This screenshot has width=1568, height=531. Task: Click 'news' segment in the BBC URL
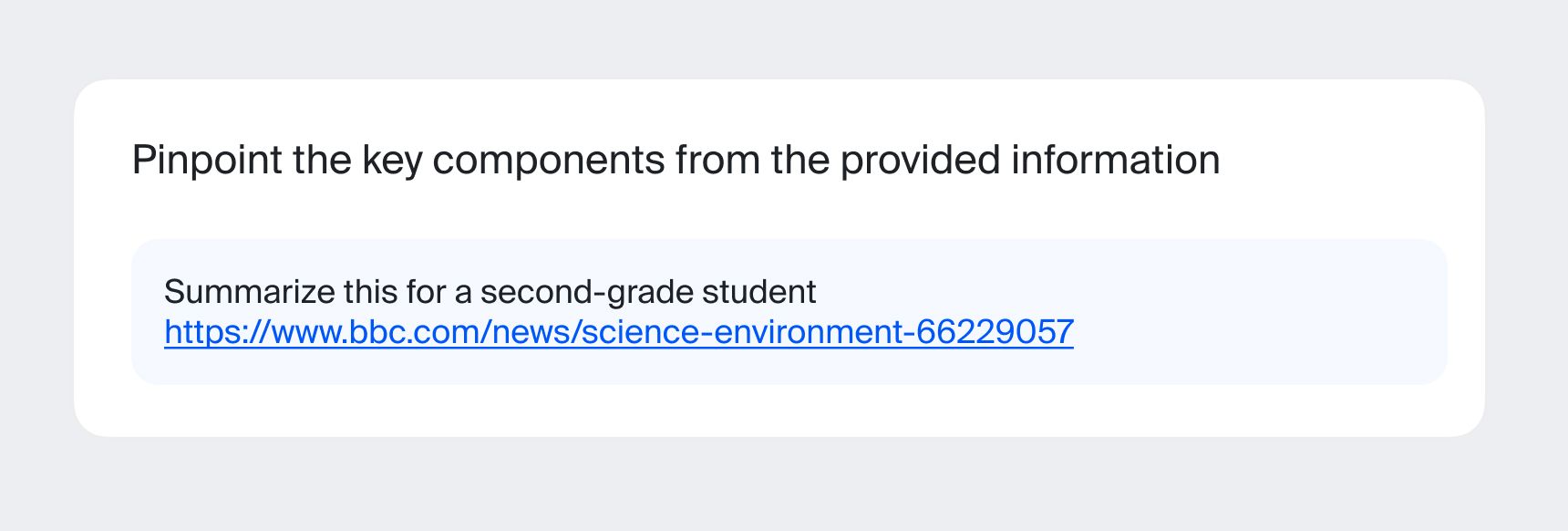coord(531,332)
